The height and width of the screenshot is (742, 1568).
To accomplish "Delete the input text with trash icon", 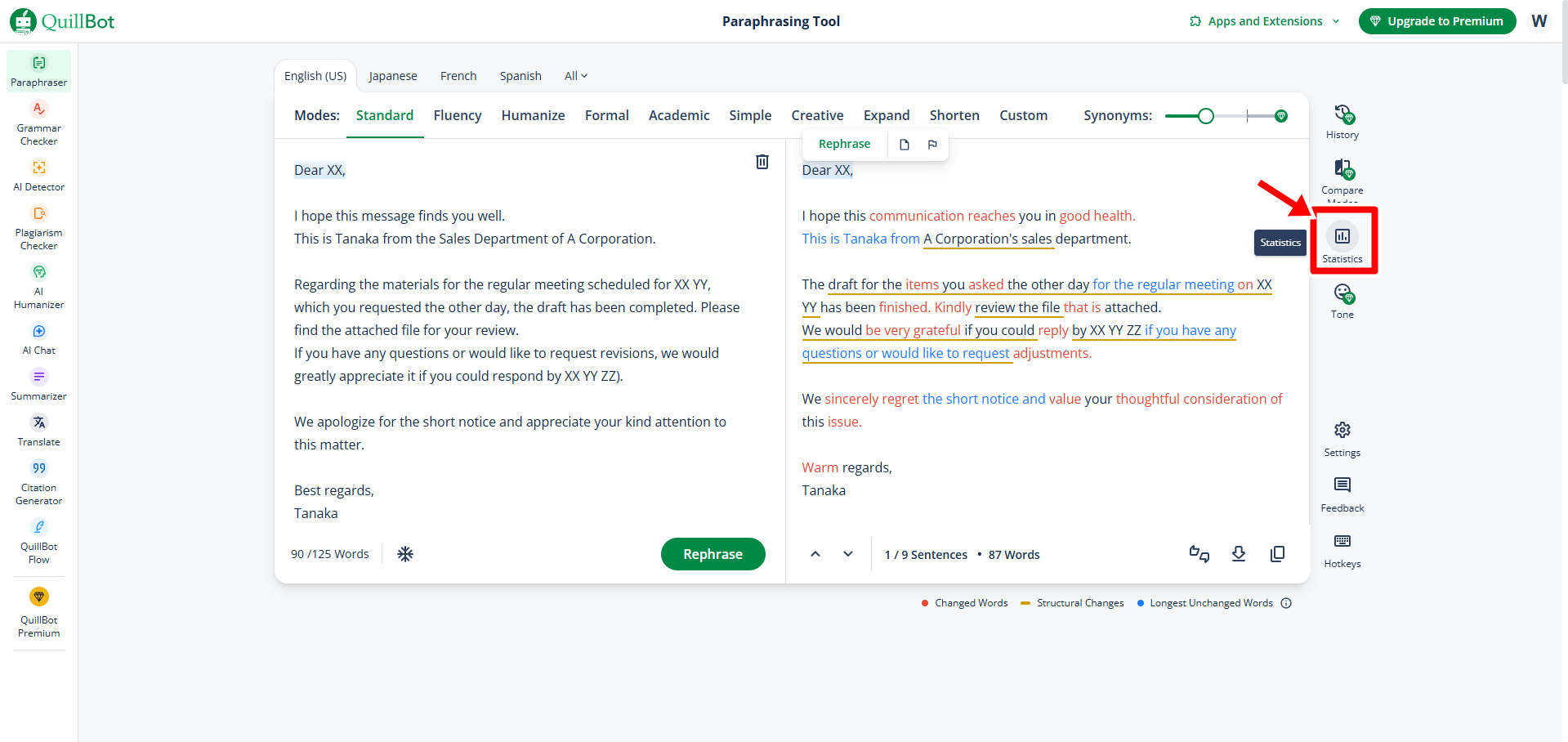I will point(762,162).
